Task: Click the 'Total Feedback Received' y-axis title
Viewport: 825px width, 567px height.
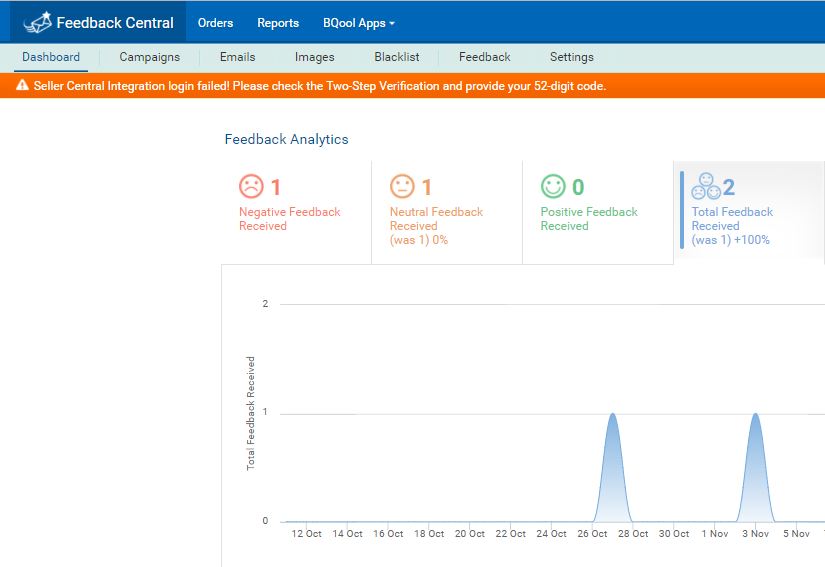Action: (x=250, y=413)
